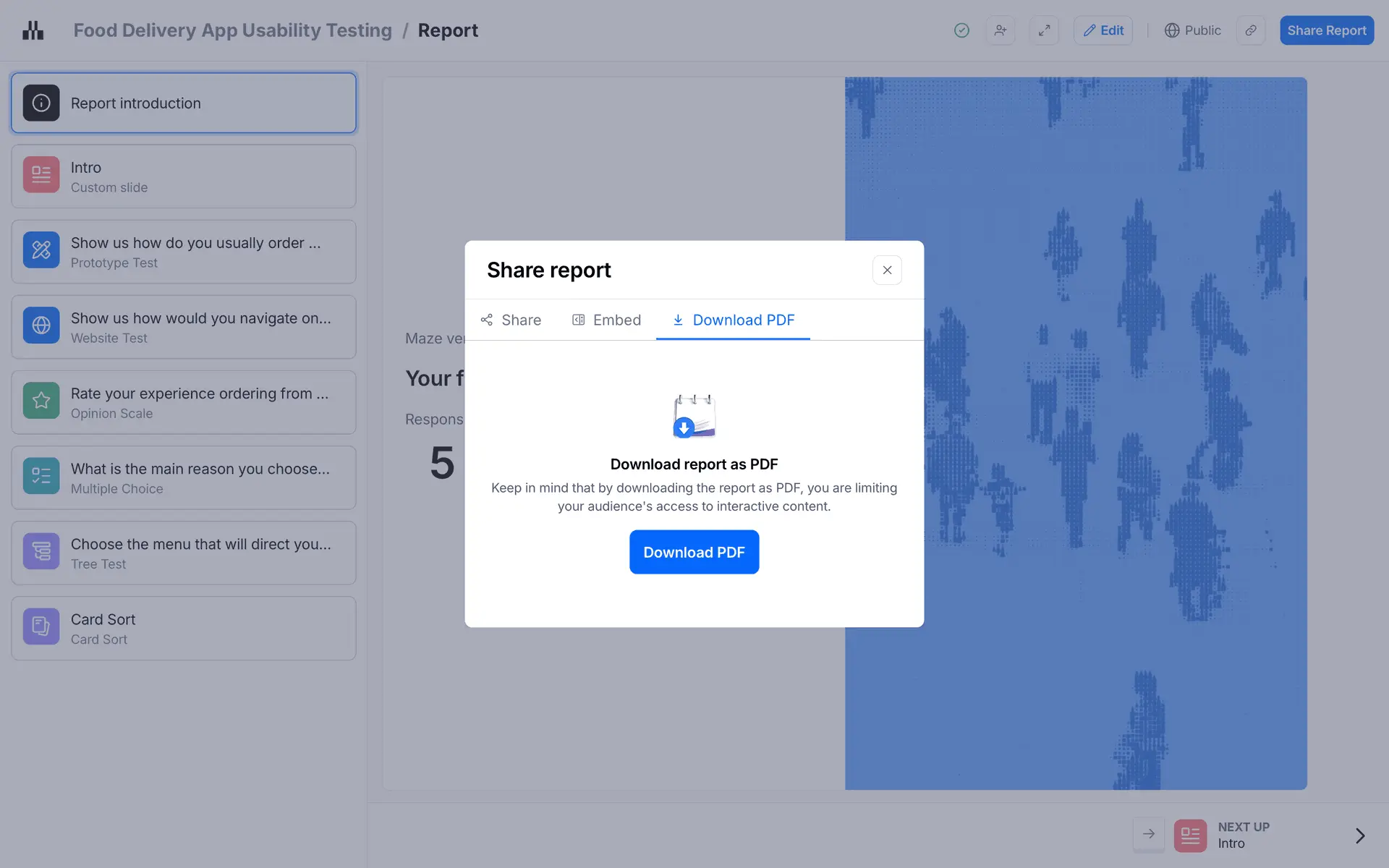The height and width of the screenshot is (868, 1389).
Task: Go to next slide chevron
Action: click(x=1359, y=835)
